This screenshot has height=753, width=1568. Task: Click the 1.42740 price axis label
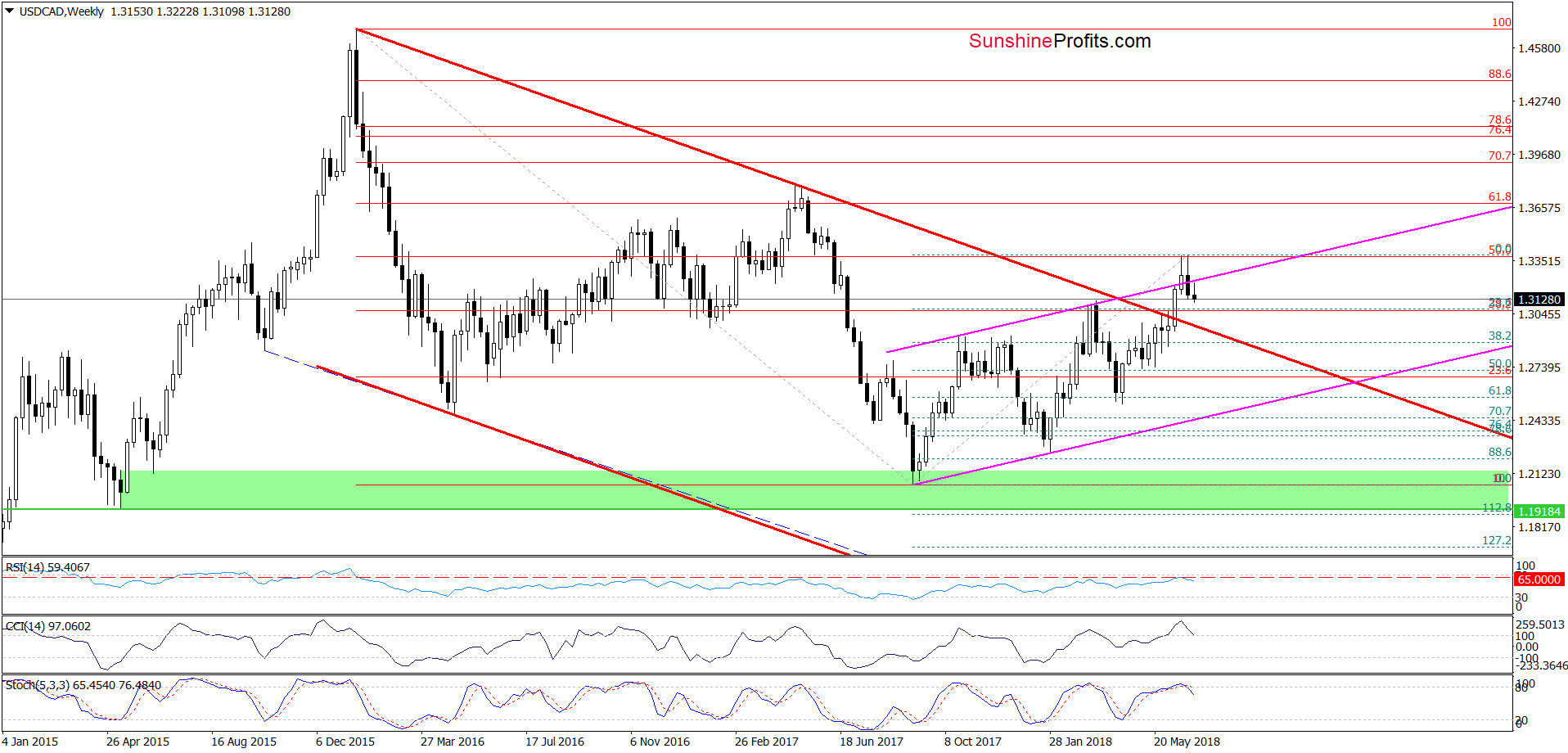click(1539, 101)
